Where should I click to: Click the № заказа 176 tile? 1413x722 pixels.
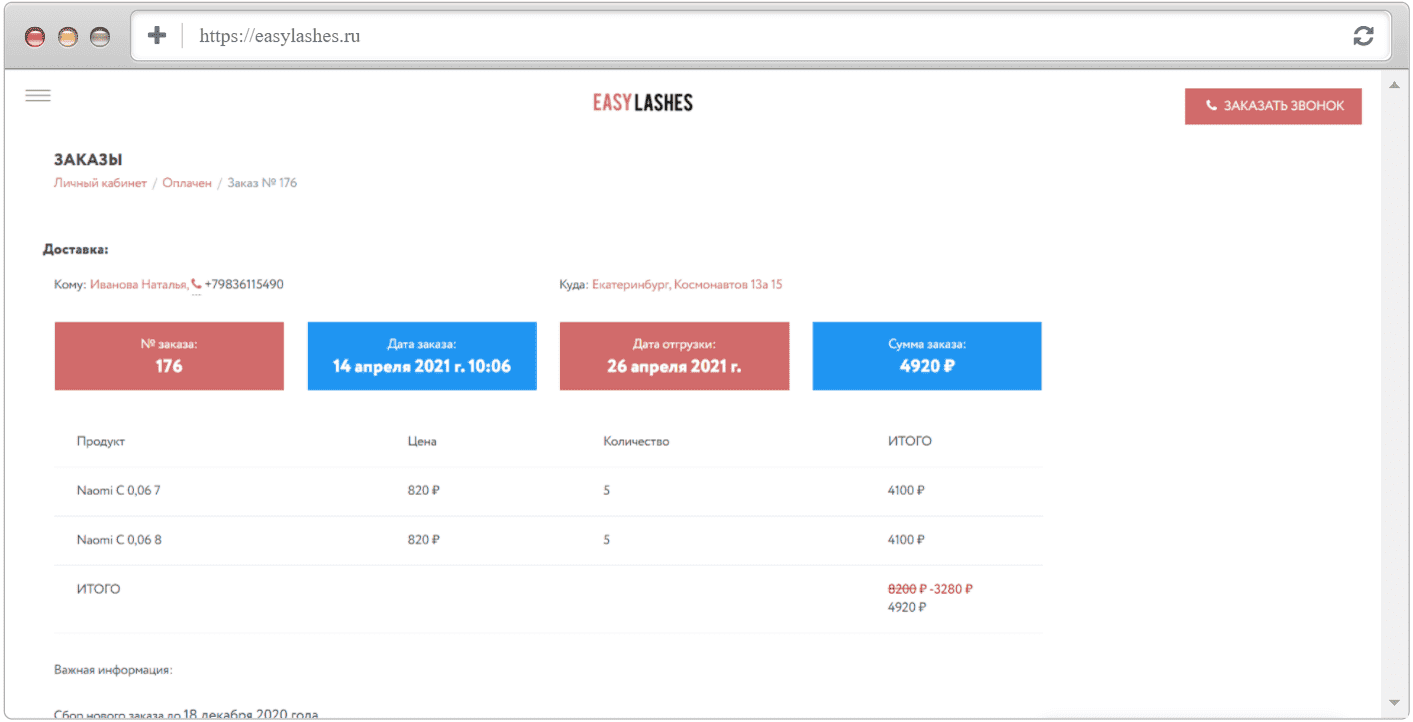169,356
